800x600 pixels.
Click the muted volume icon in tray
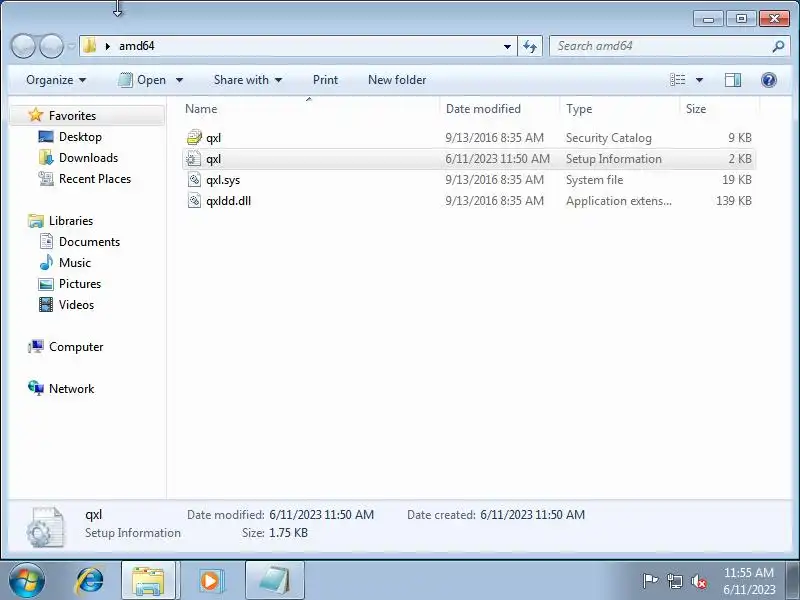point(698,581)
